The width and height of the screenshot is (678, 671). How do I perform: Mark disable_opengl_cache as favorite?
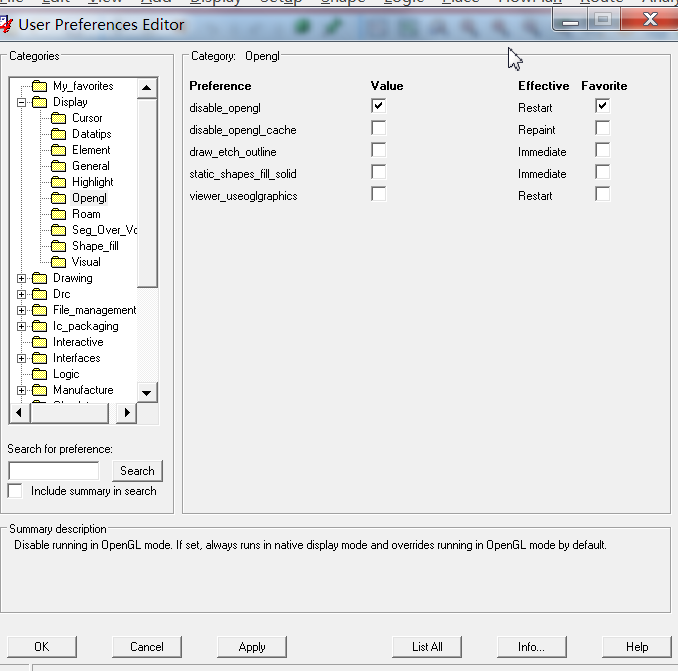(602, 128)
